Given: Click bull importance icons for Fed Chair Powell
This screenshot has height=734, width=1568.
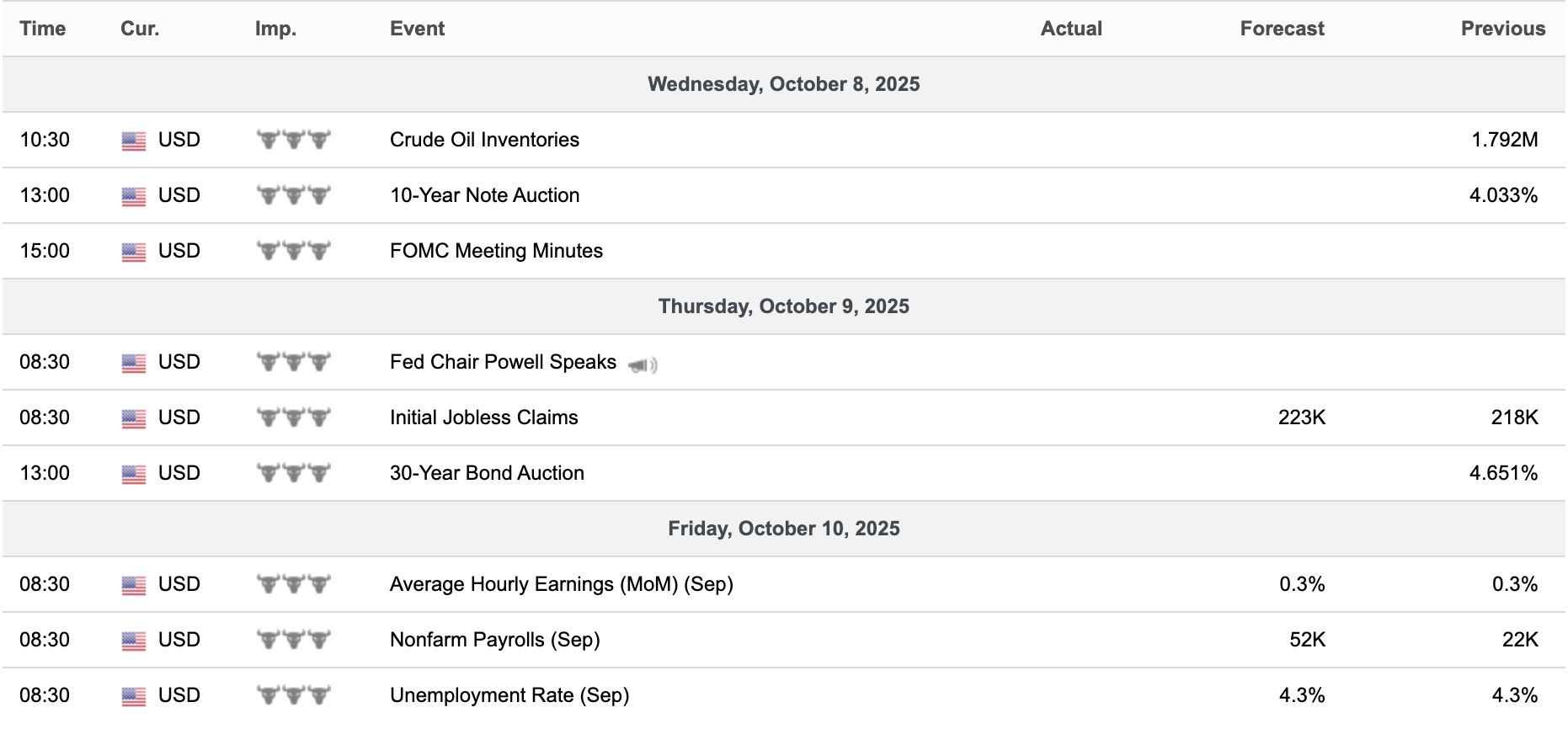Looking at the screenshot, I should coord(293,362).
